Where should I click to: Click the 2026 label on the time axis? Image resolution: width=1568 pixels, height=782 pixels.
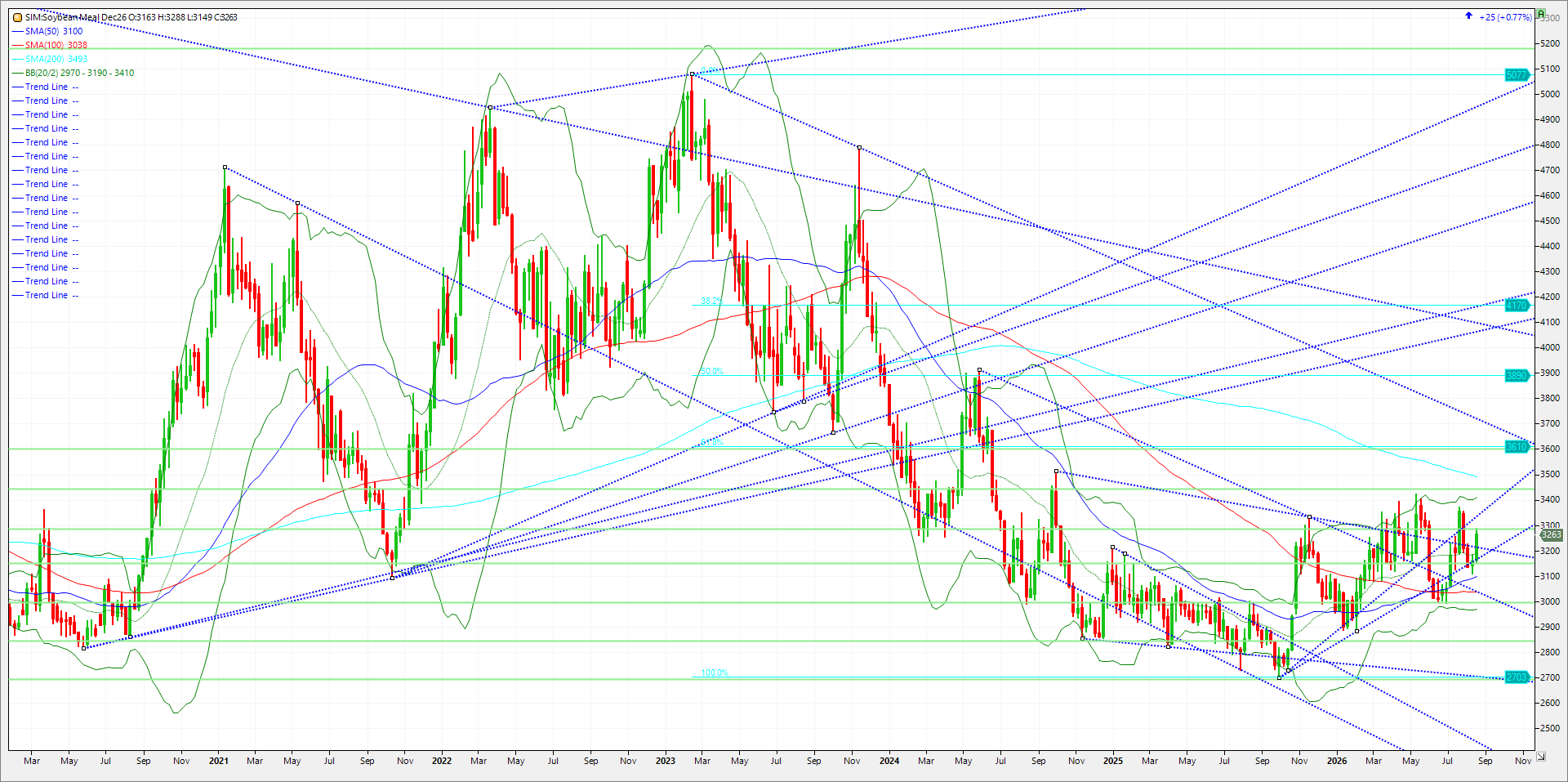click(x=1337, y=761)
